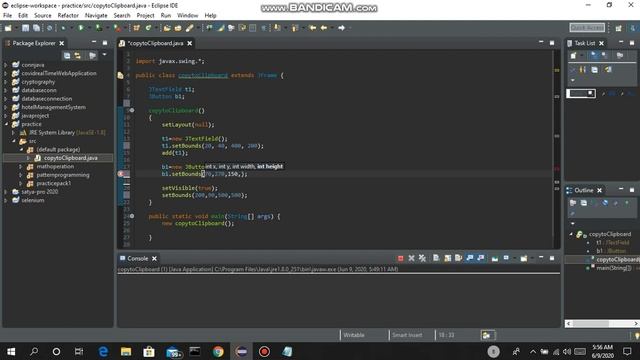The width and height of the screenshot is (640, 360).
Task: Click New Task icon in Task List
Action: tap(573, 56)
